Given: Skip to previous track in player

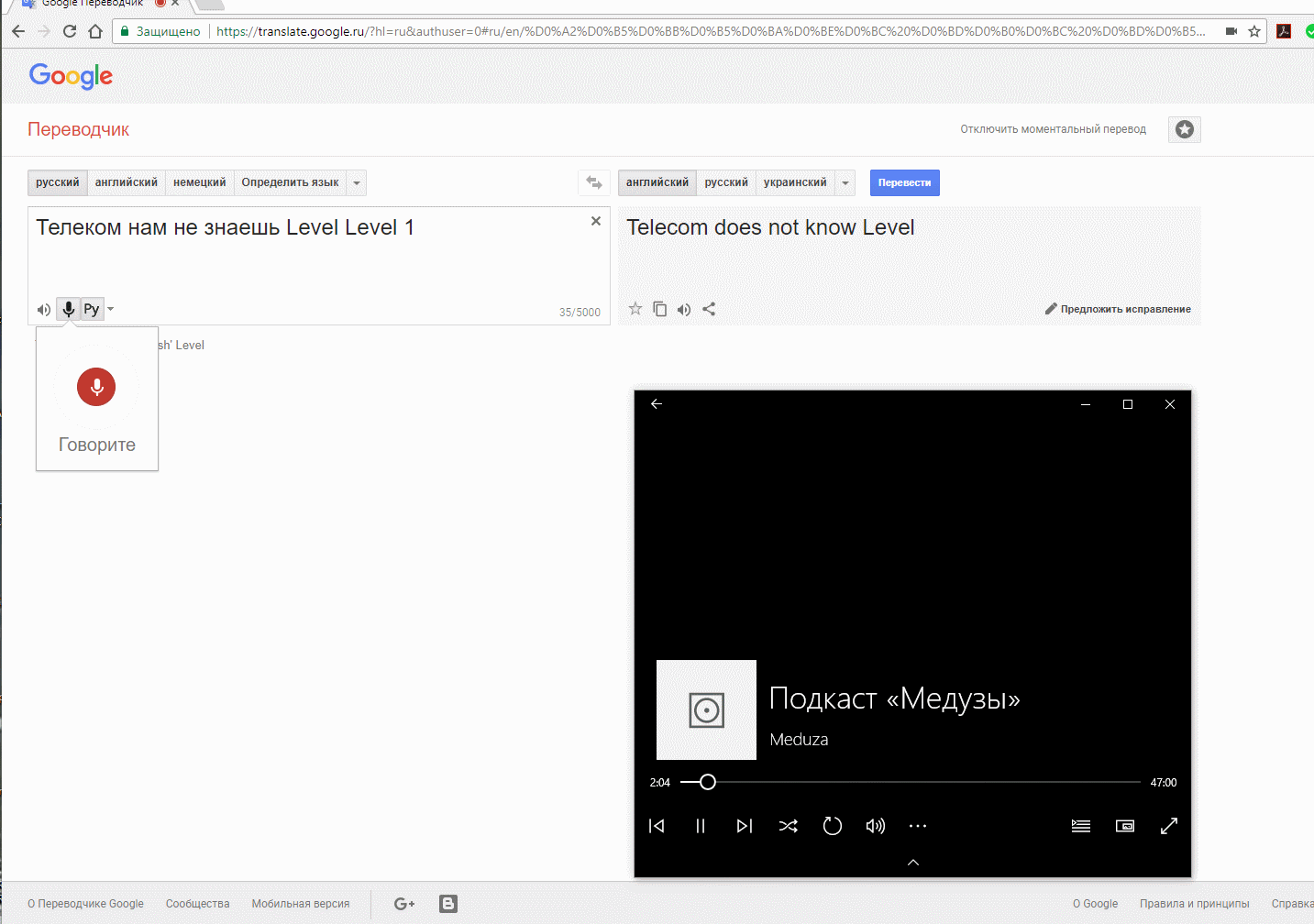Looking at the screenshot, I should pyautogui.click(x=657, y=826).
